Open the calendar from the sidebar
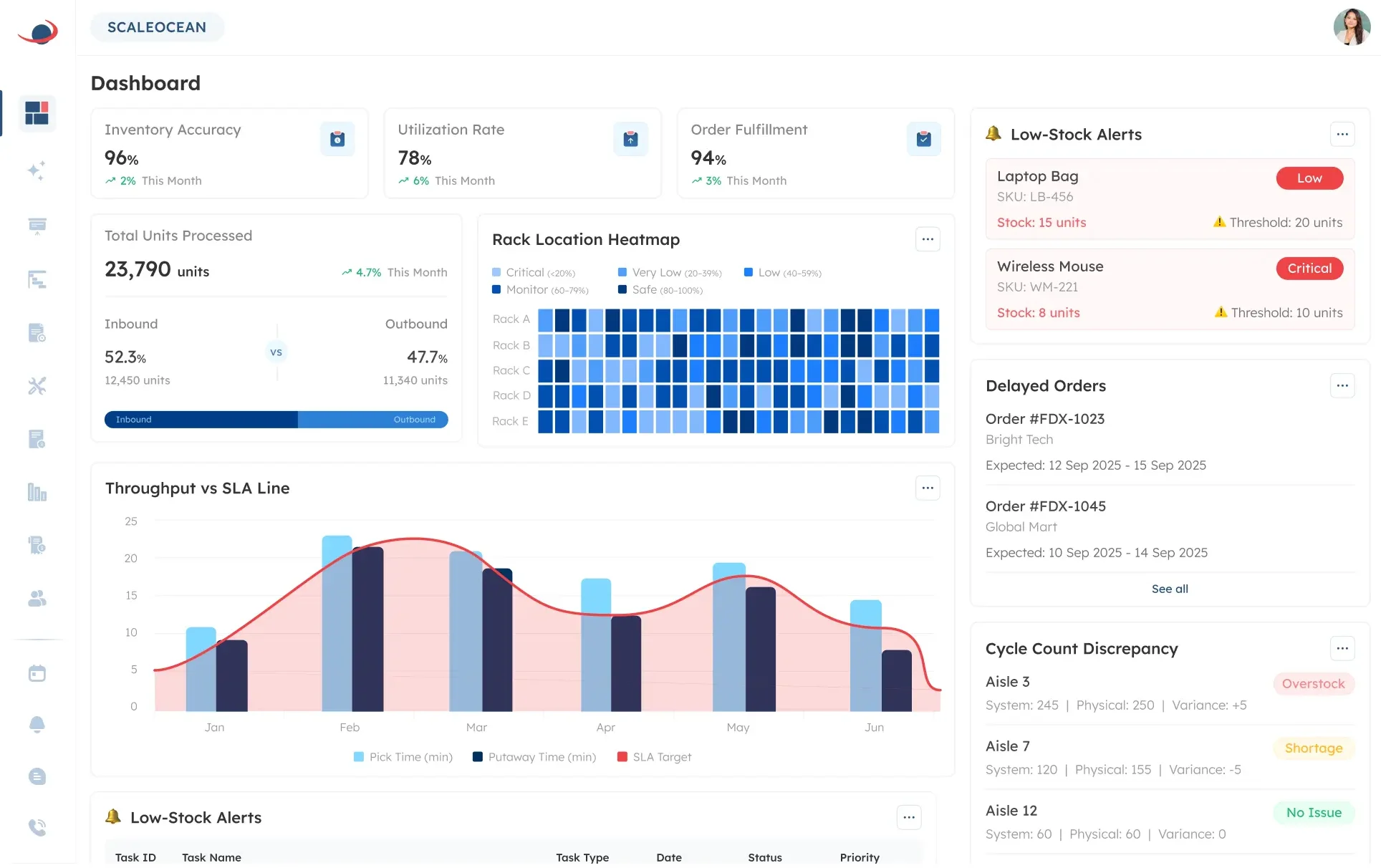Screen dimensions: 1381x868 click(x=37, y=673)
